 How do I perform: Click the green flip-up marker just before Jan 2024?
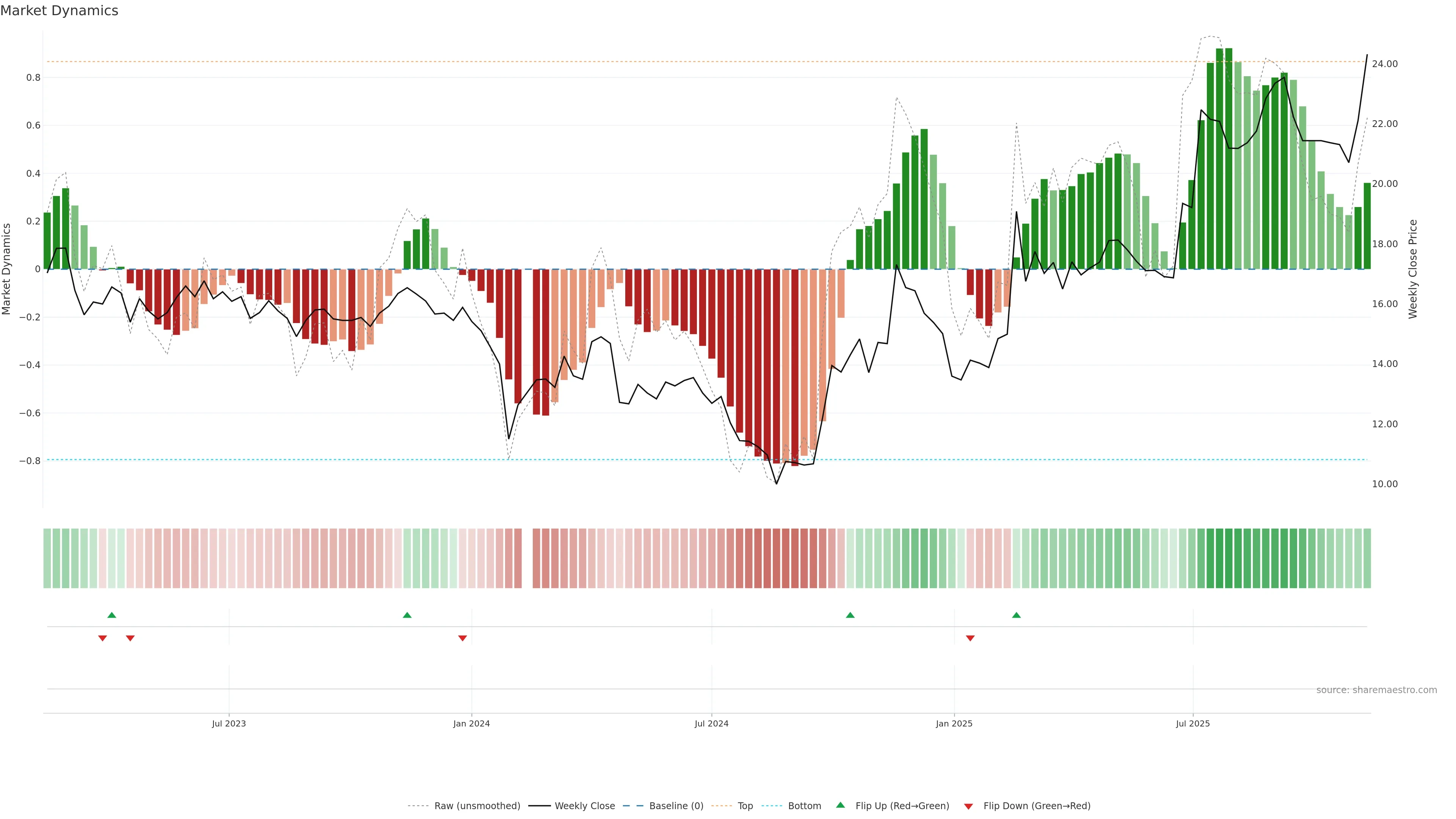407,615
